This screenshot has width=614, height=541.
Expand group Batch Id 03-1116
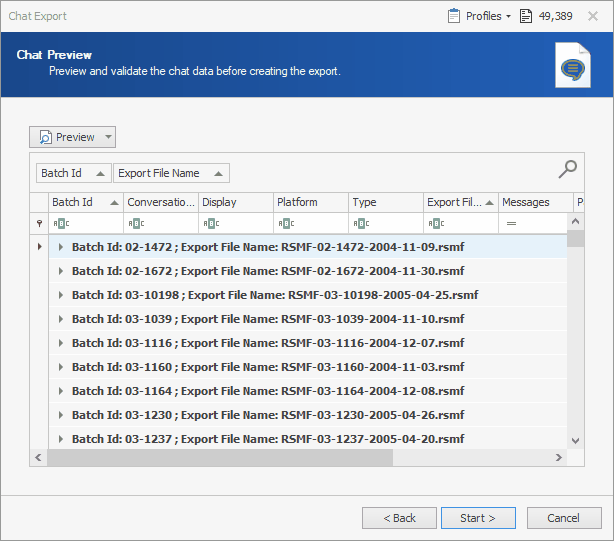tap(61, 343)
